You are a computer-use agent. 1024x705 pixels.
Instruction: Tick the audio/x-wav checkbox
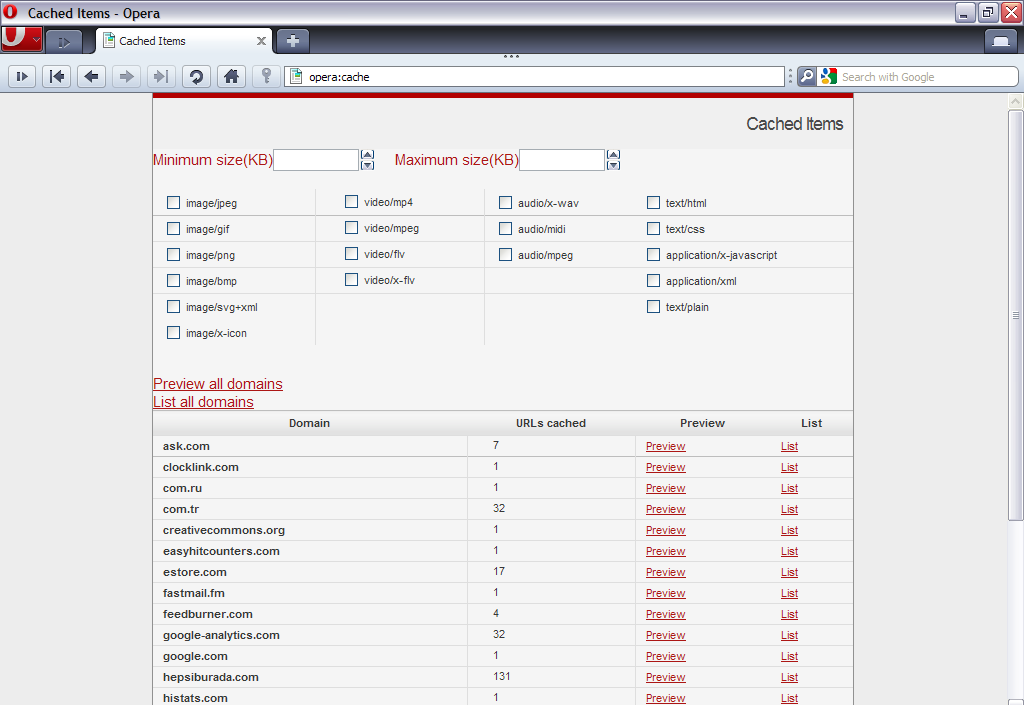point(505,202)
